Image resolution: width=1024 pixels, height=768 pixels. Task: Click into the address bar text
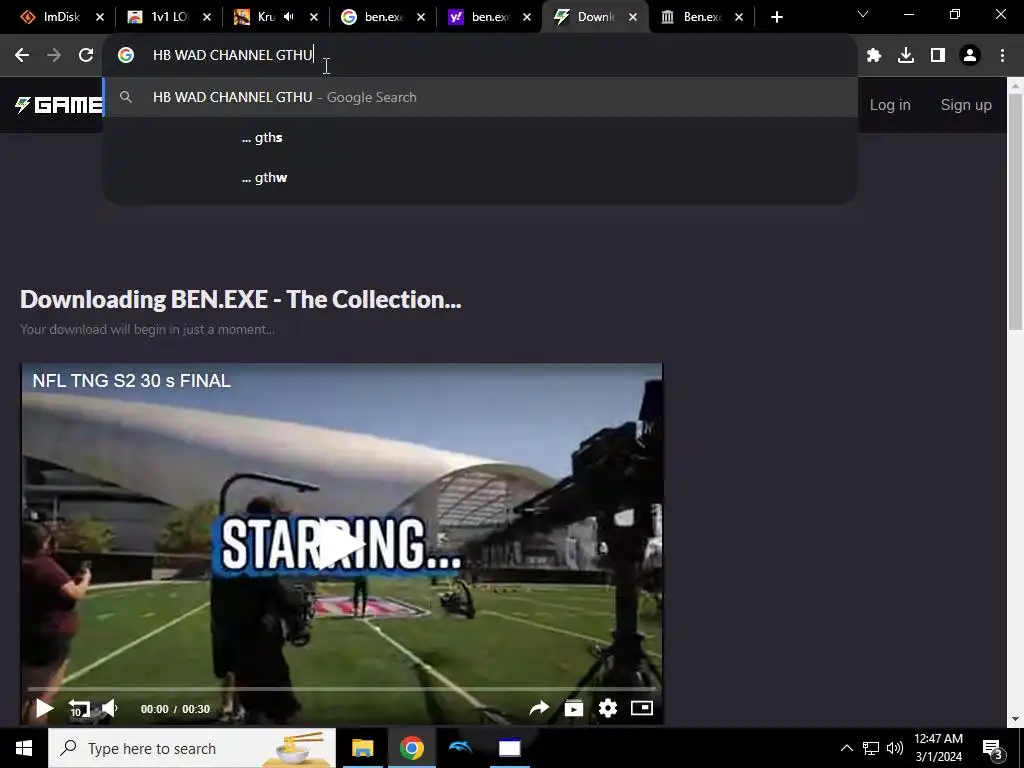coord(232,55)
